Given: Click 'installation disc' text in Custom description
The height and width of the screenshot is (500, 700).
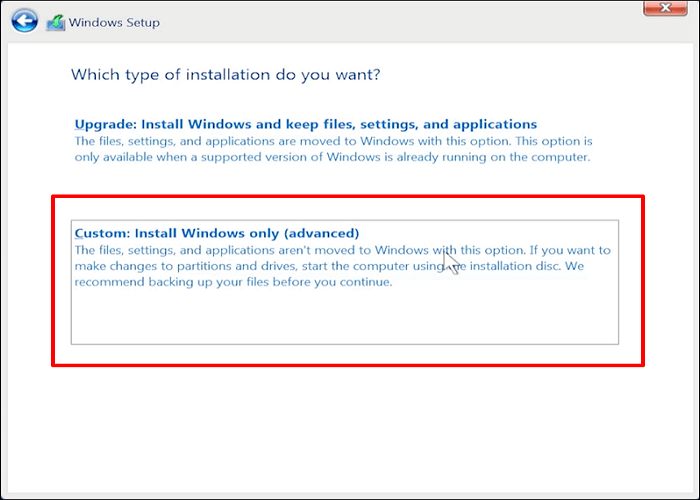Looking at the screenshot, I should [x=517, y=266].
